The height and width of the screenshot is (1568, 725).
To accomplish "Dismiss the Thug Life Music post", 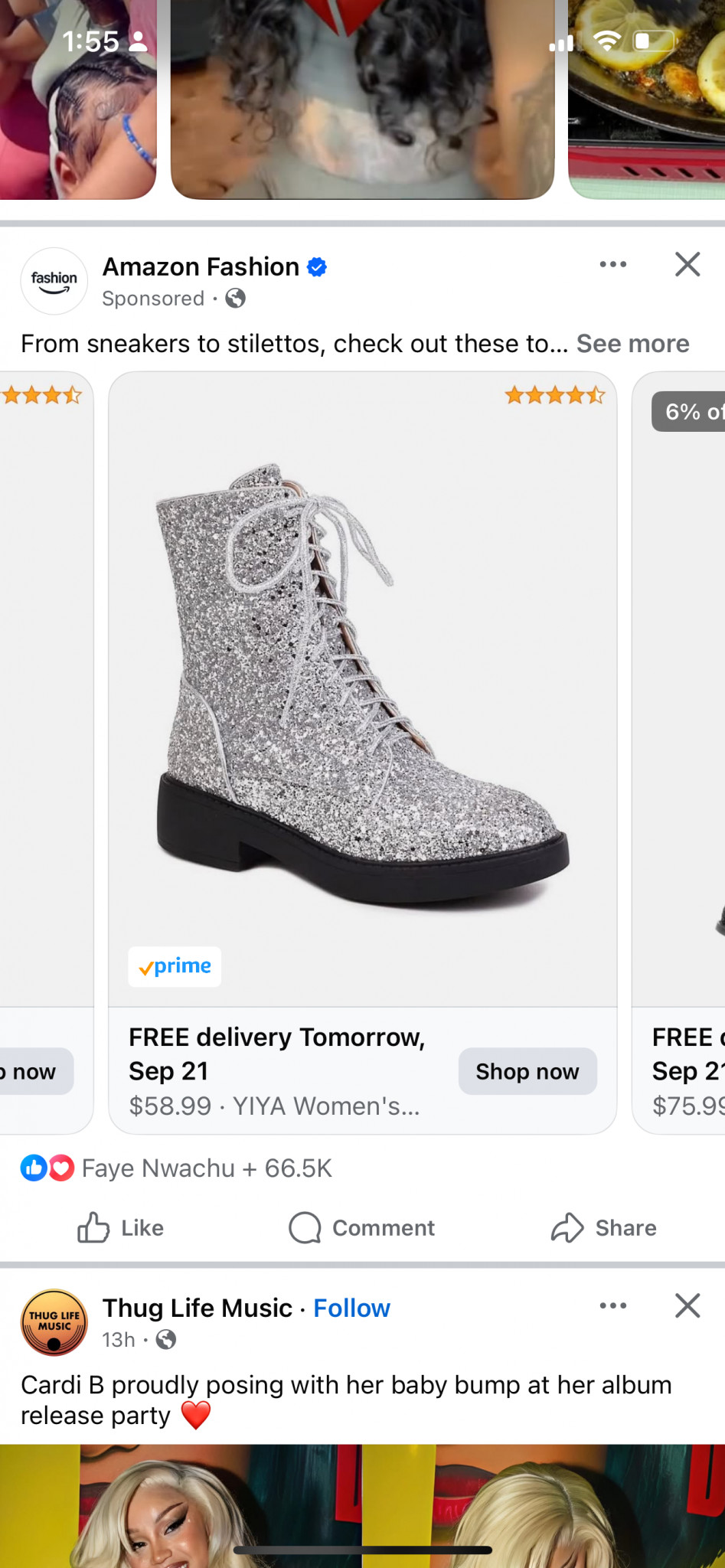I will (x=687, y=1306).
